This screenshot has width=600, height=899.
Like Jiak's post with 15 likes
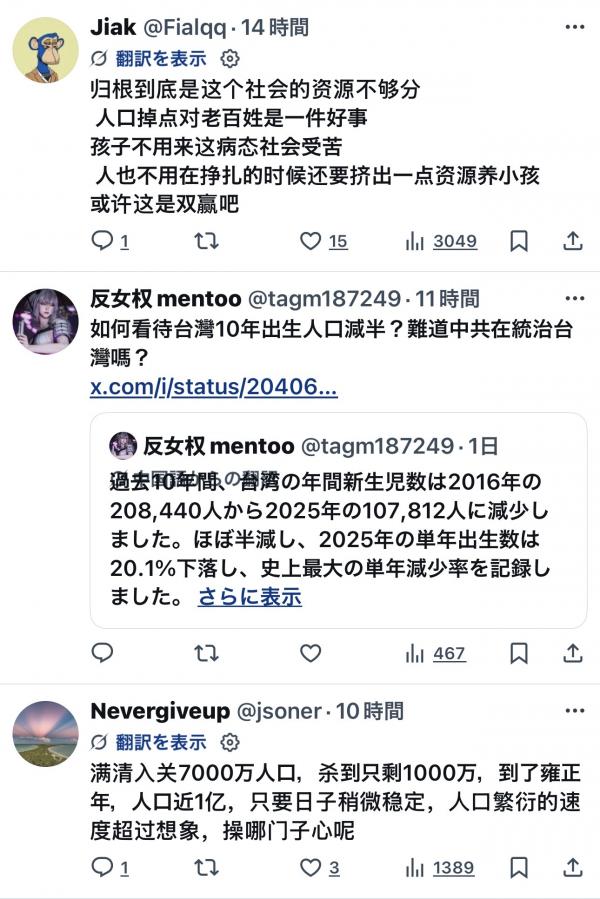tap(324, 241)
